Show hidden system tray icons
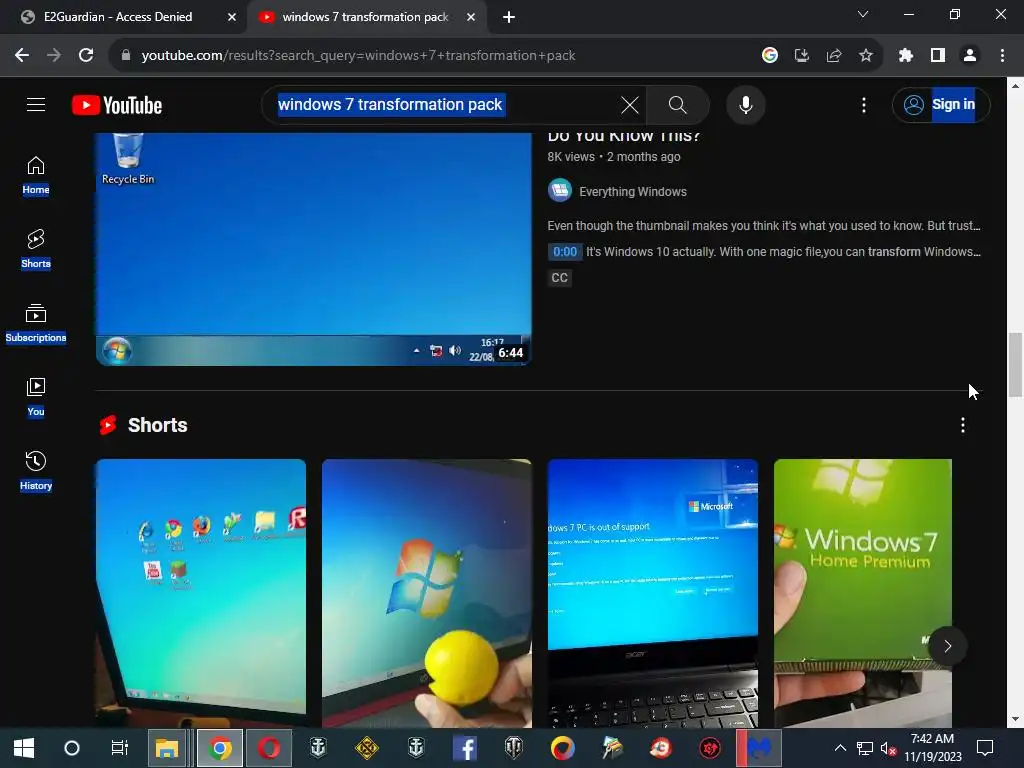This screenshot has width=1024, height=768. 840,748
